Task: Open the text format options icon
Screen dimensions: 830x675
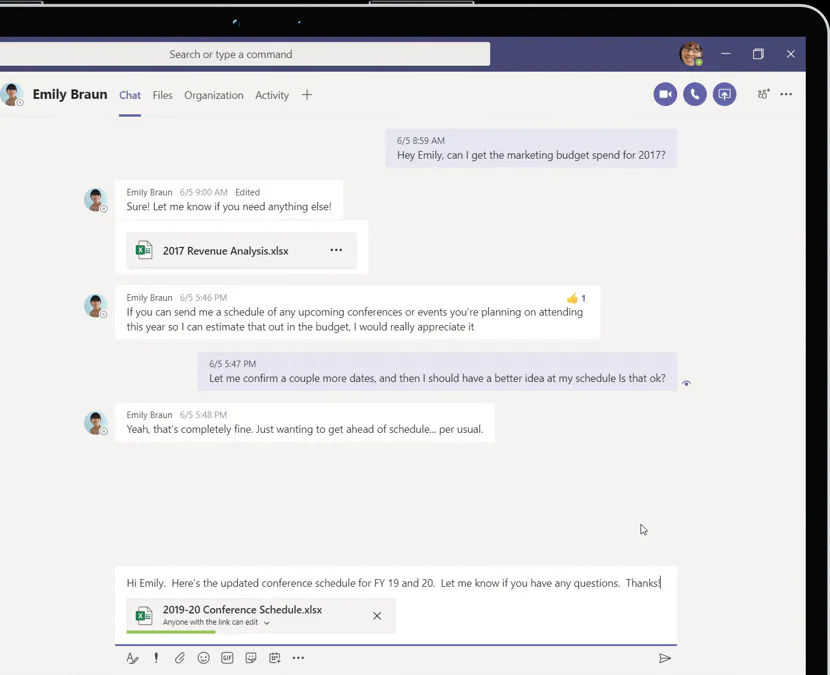Action: 132,658
